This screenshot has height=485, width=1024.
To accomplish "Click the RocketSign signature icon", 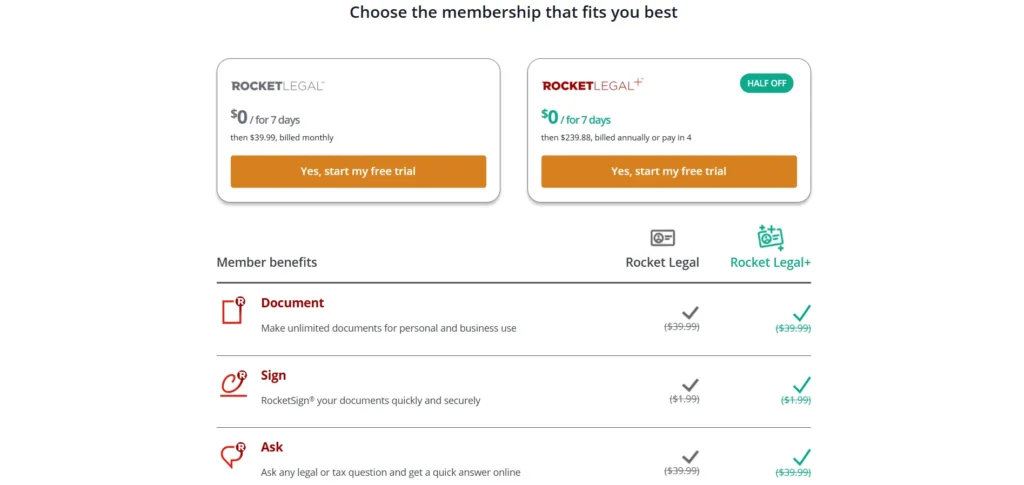I will tap(233, 383).
